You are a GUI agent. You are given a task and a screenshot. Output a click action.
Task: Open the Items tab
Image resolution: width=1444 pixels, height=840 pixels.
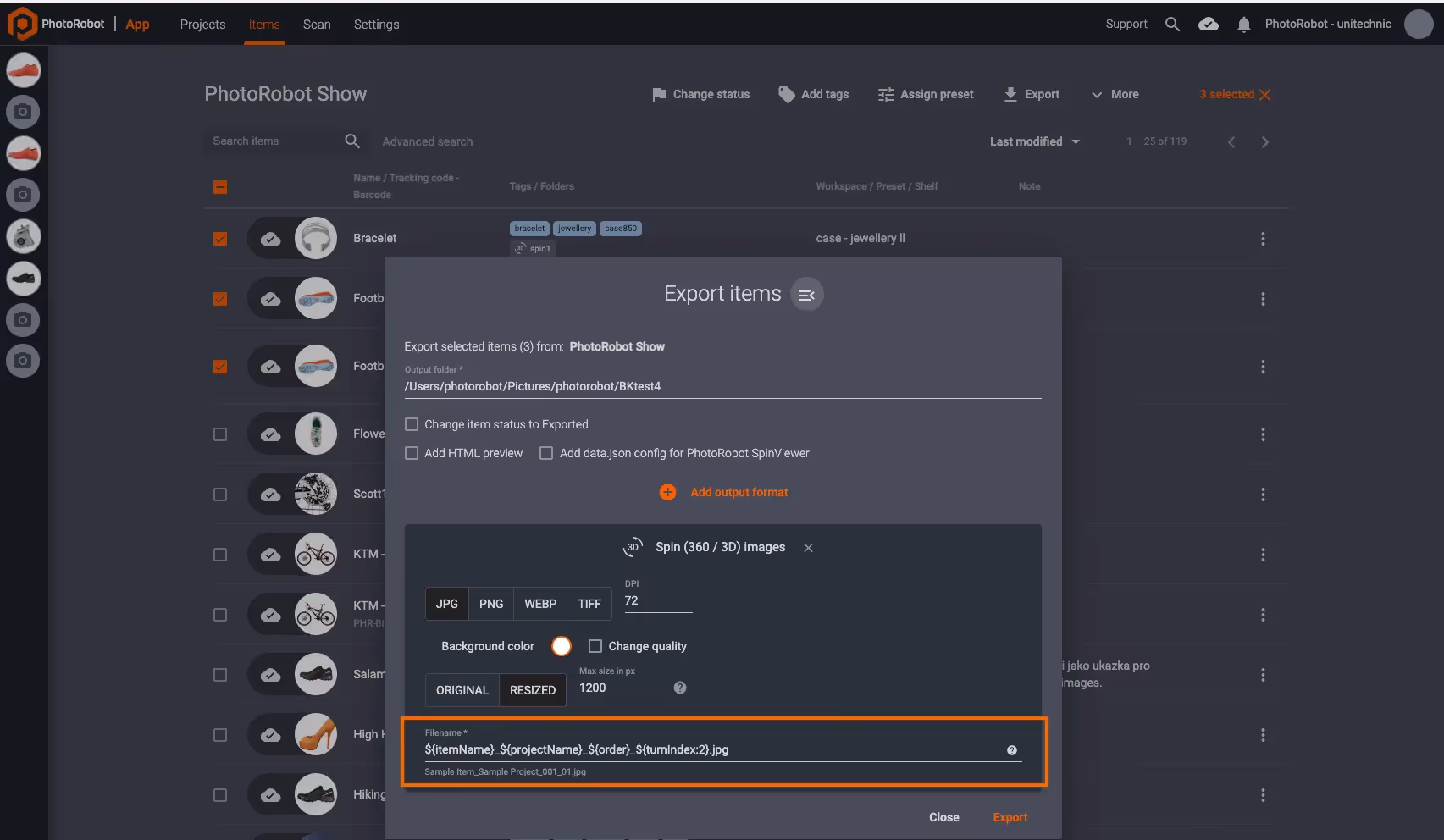click(x=264, y=25)
